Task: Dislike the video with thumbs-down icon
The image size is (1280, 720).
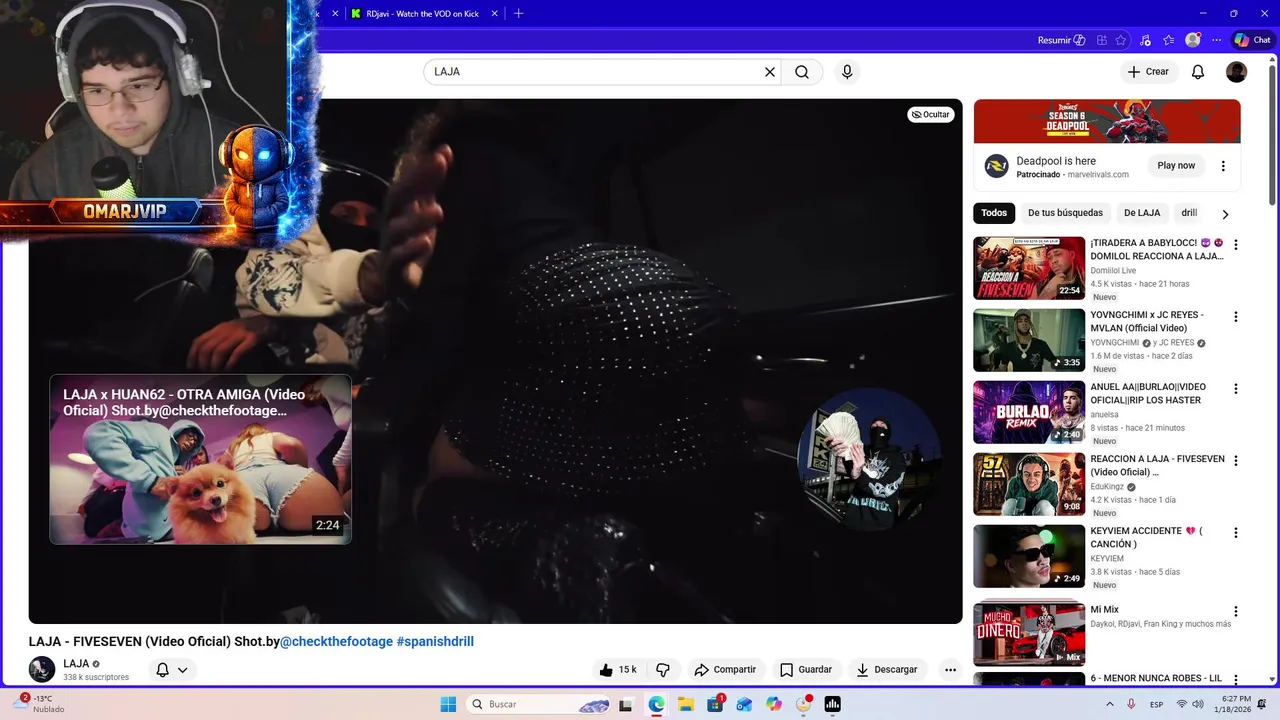Action: (662, 670)
